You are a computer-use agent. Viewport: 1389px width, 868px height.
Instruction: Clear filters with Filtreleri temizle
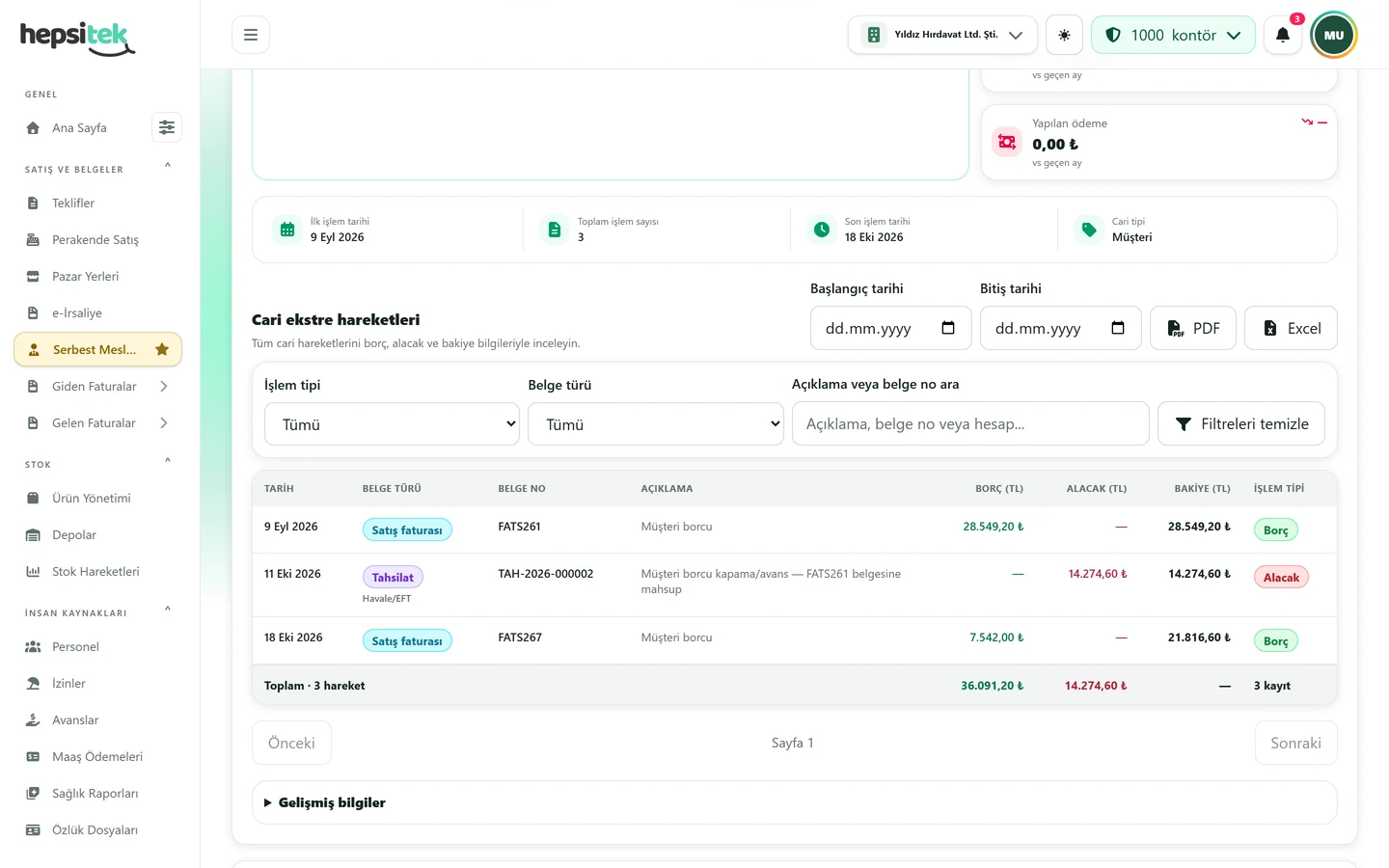click(x=1241, y=423)
